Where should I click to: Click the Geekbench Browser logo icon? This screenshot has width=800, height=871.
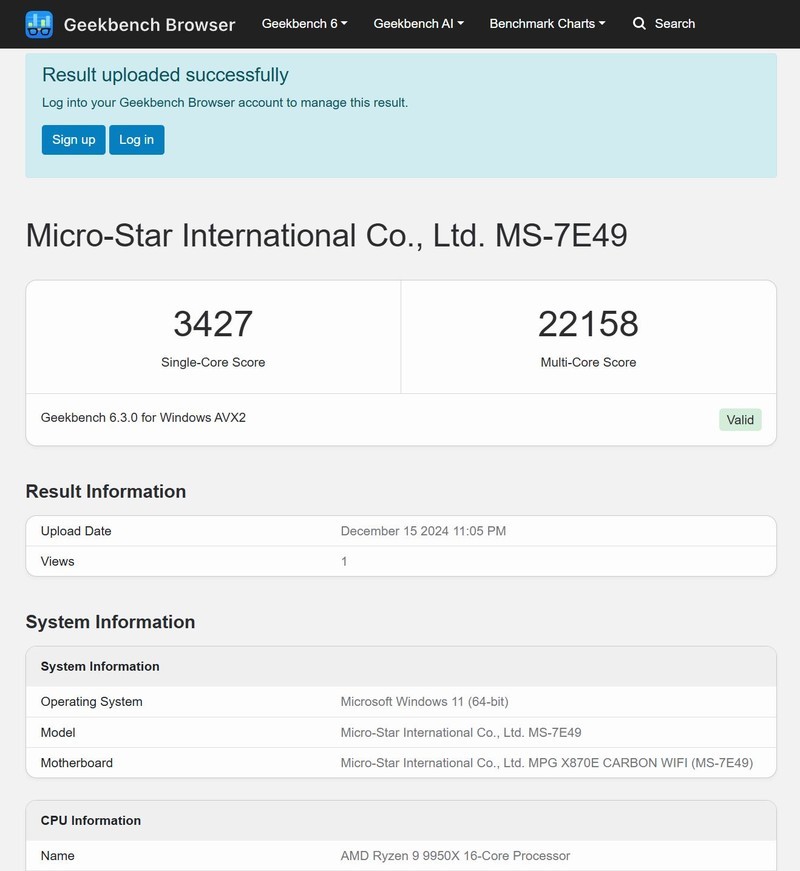(x=39, y=23)
